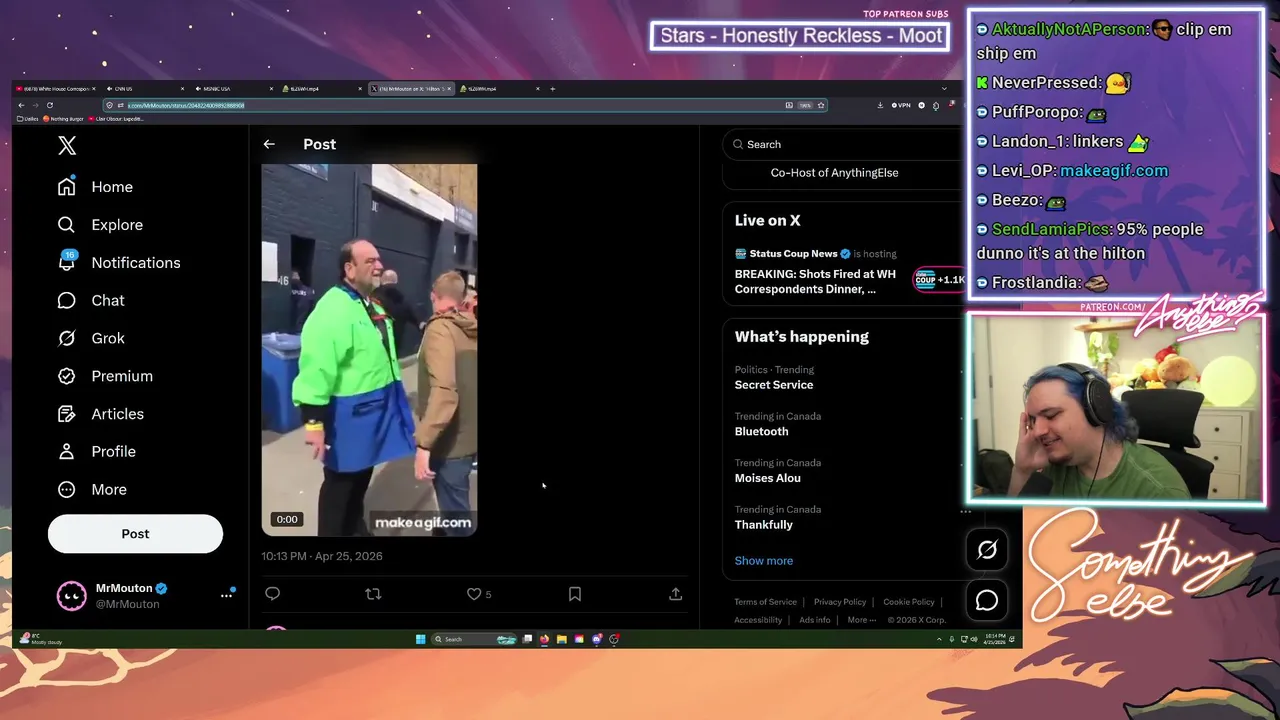Open Grok in the sidebar
The width and height of the screenshot is (1280, 720).
click(91, 338)
